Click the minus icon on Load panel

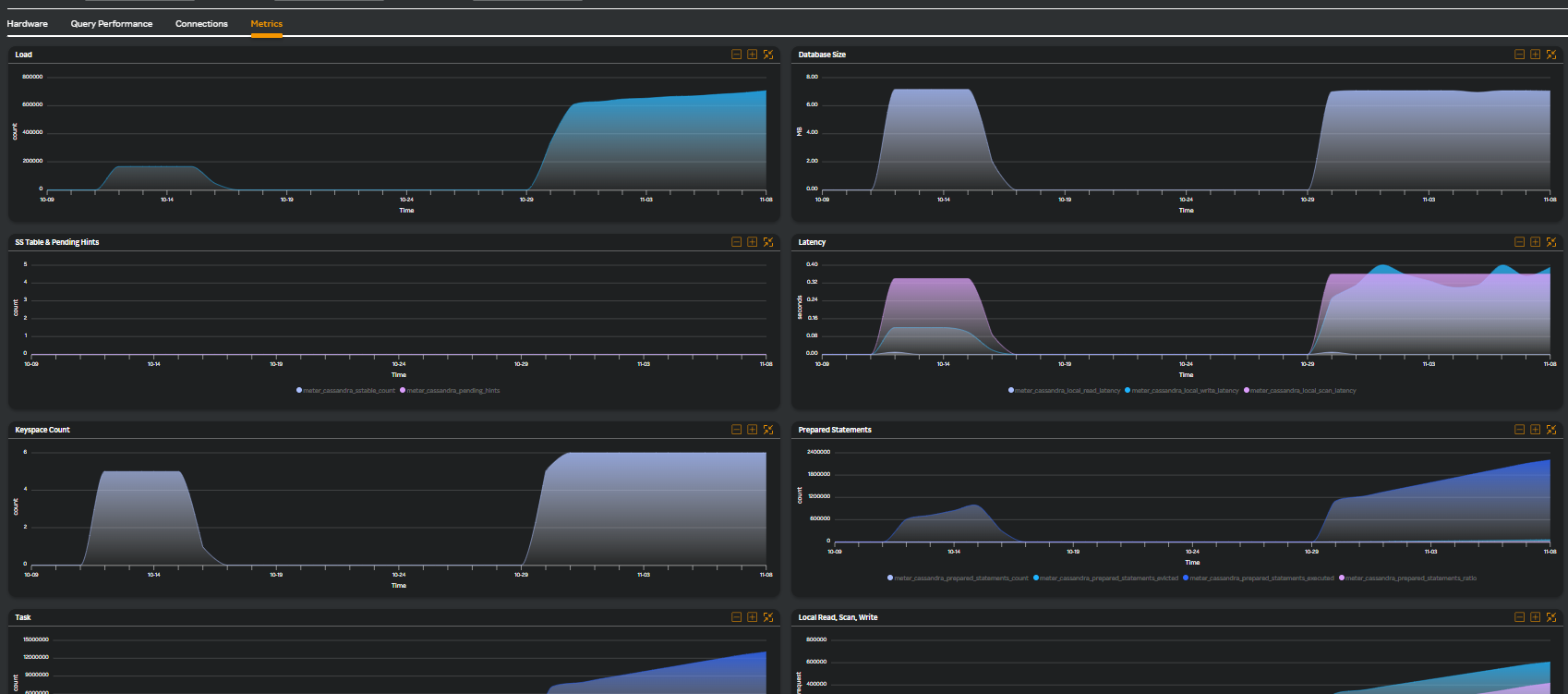pos(736,55)
